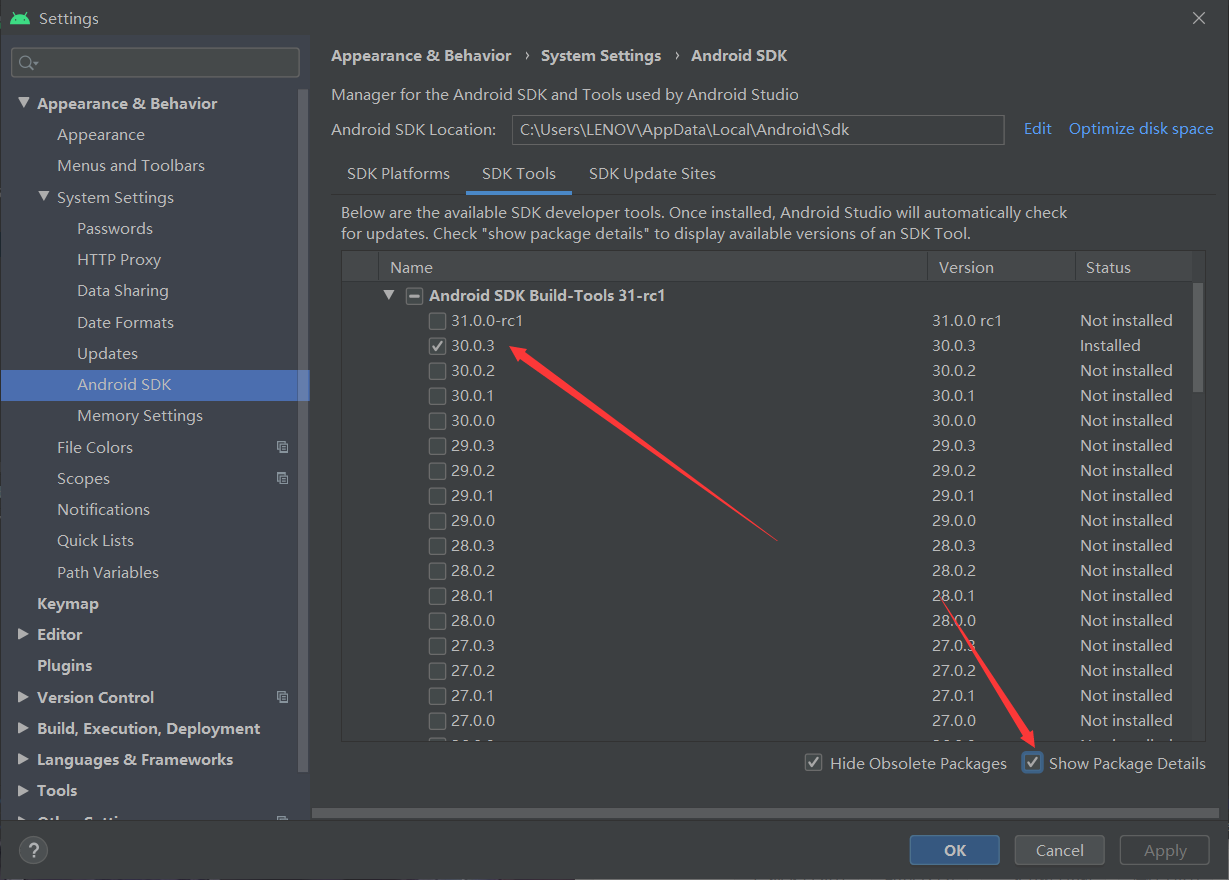The image size is (1229, 880).
Task: Click the Appearance & Behavior breadcrumb
Action: pyautogui.click(x=421, y=56)
